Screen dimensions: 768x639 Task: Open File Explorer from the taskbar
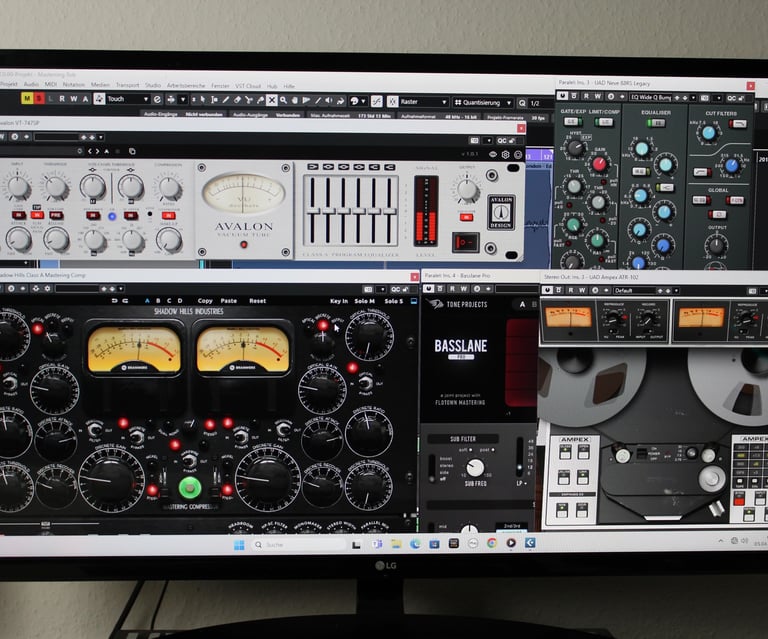pyautogui.click(x=396, y=544)
